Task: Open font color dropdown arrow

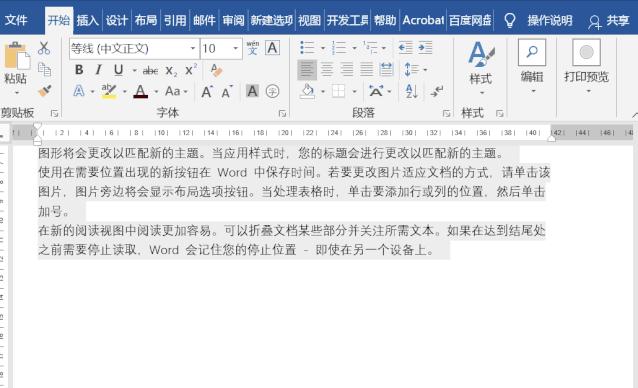Action: pos(156,92)
